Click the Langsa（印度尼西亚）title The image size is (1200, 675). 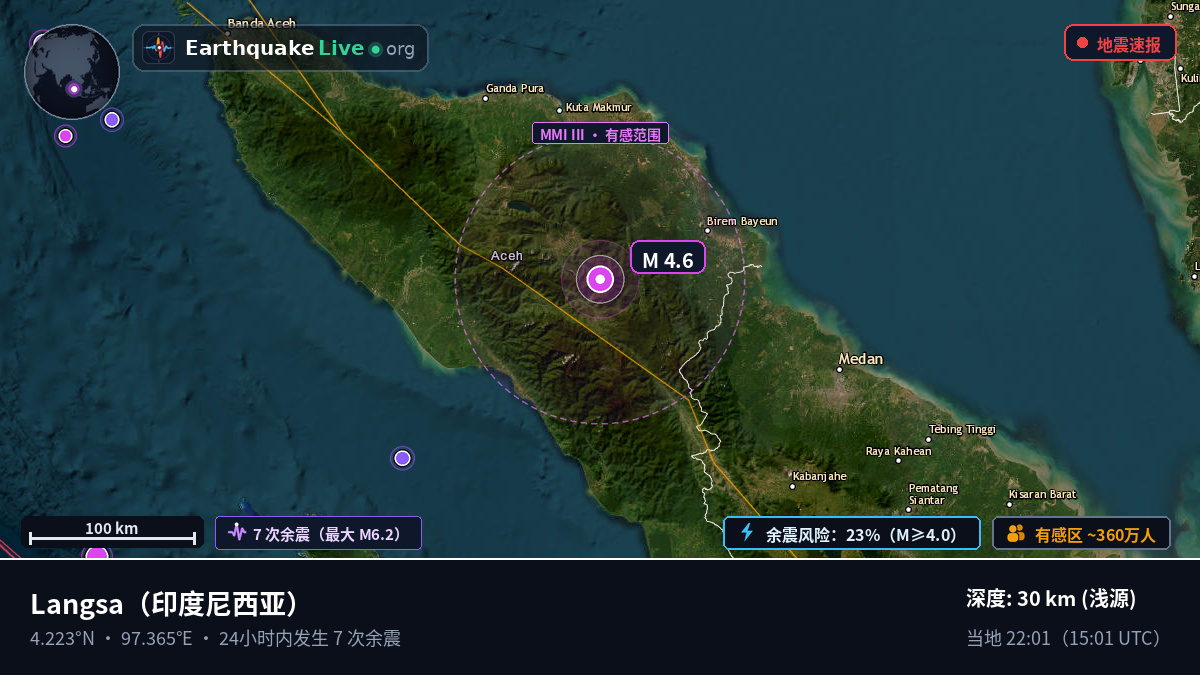(167, 604)
